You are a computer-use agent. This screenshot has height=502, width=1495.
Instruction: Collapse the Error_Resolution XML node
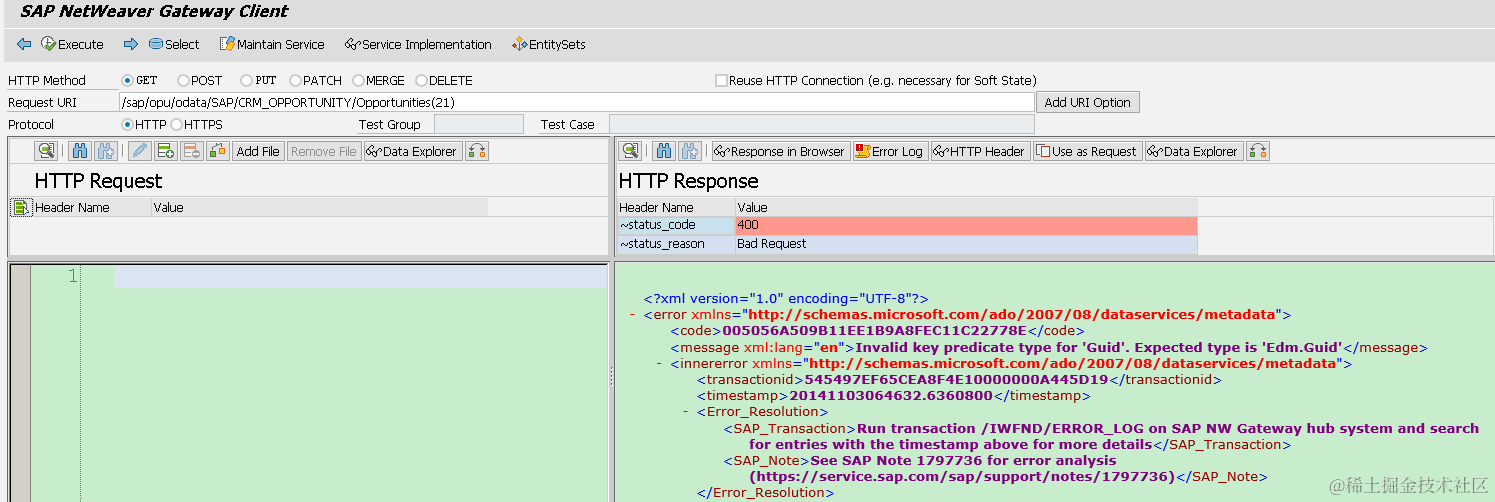686,411
